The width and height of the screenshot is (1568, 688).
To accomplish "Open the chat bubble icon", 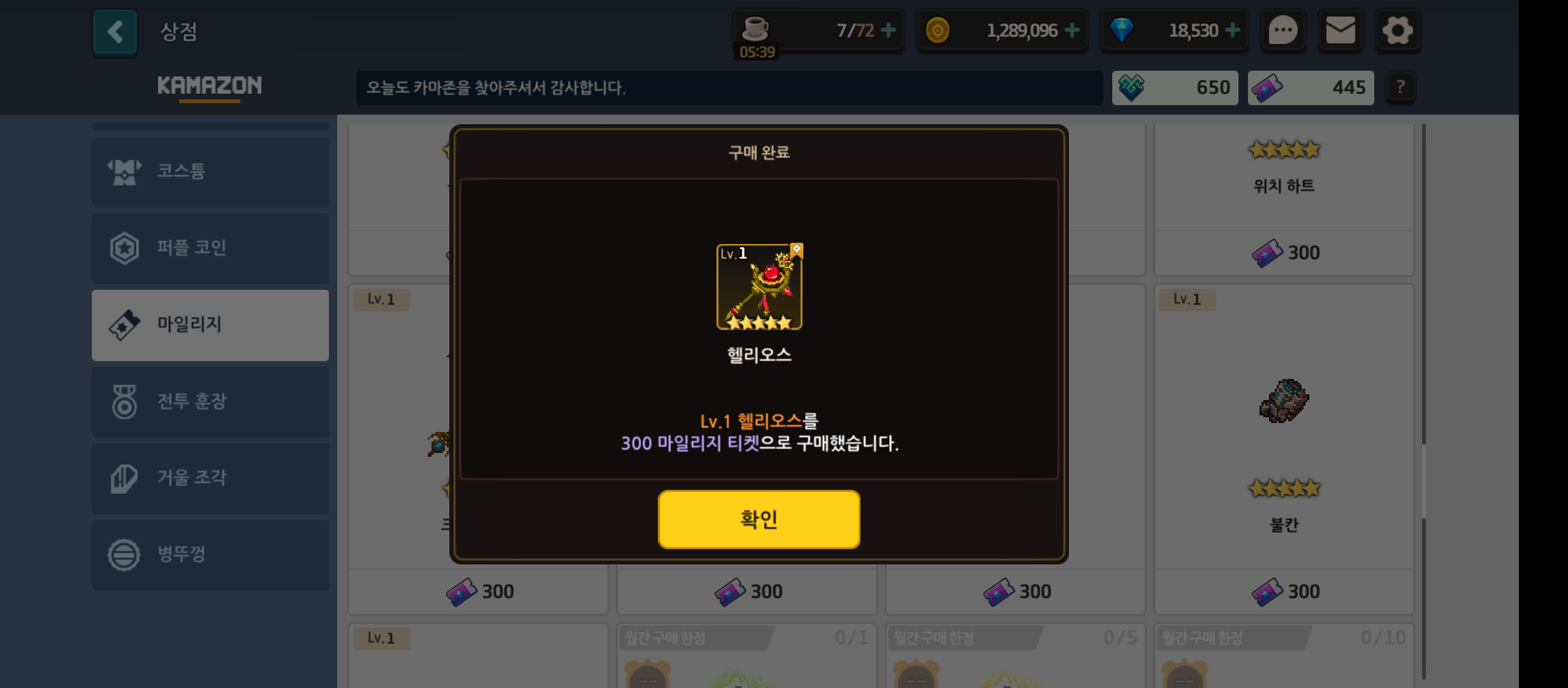I will [1282, 30].
